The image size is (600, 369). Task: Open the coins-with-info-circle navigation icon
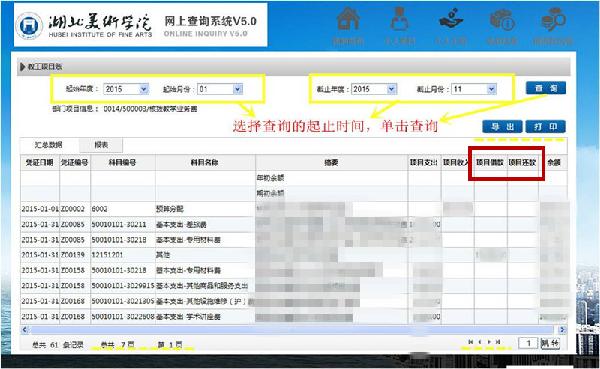pos(502,20)
